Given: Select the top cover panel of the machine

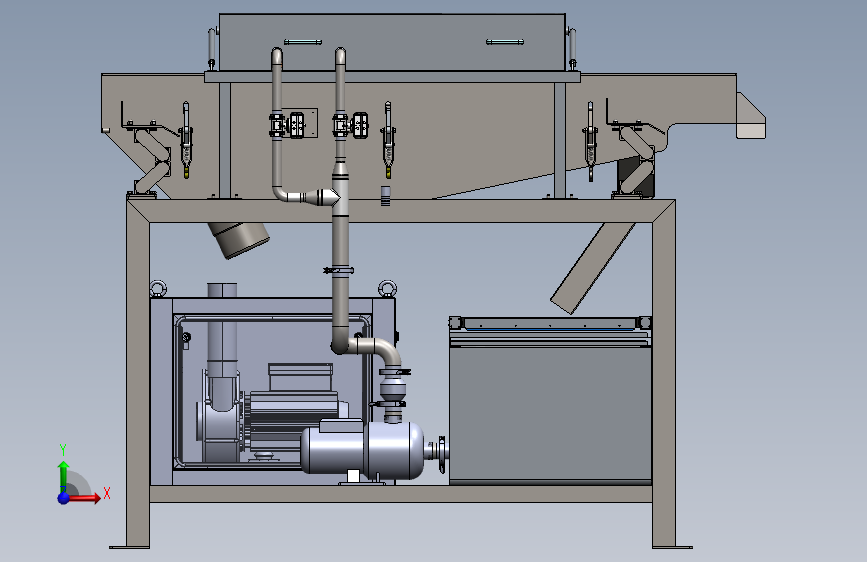Looking at the screenshot, I should point(392,43).
